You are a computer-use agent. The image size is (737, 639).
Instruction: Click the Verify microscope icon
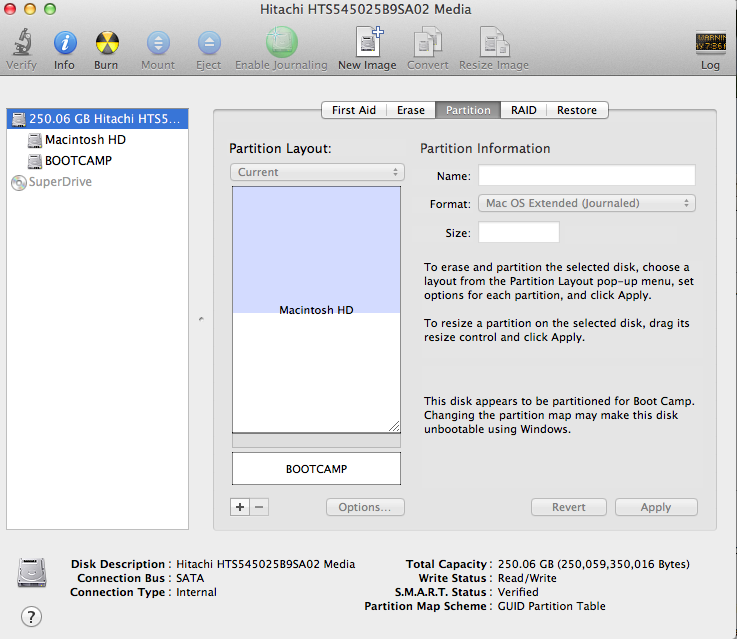click(22, 42)
